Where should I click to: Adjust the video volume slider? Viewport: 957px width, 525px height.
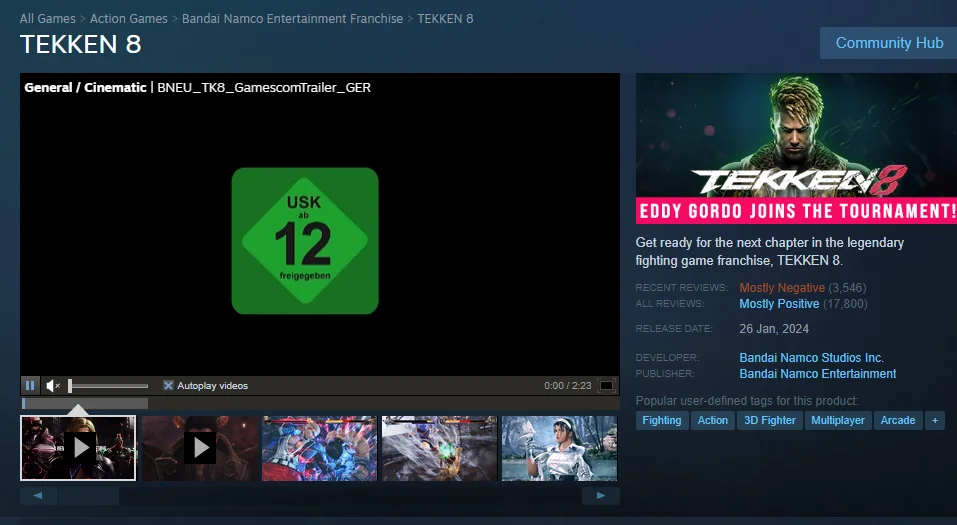[108, 386]
